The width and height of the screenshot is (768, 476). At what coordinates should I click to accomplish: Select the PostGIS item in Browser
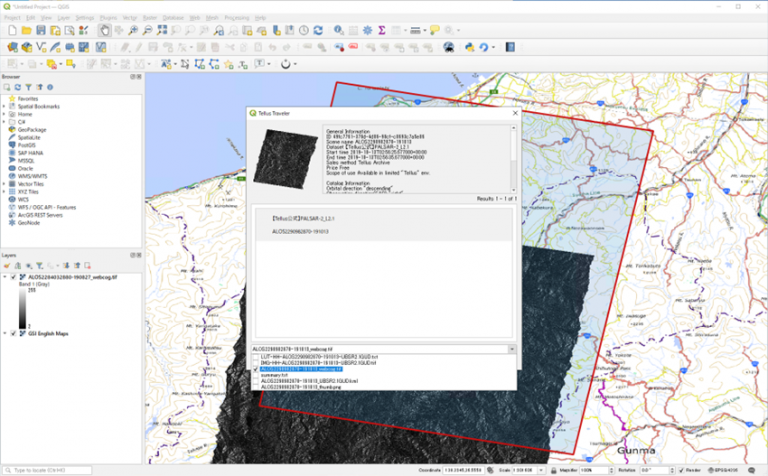(26, 145)
